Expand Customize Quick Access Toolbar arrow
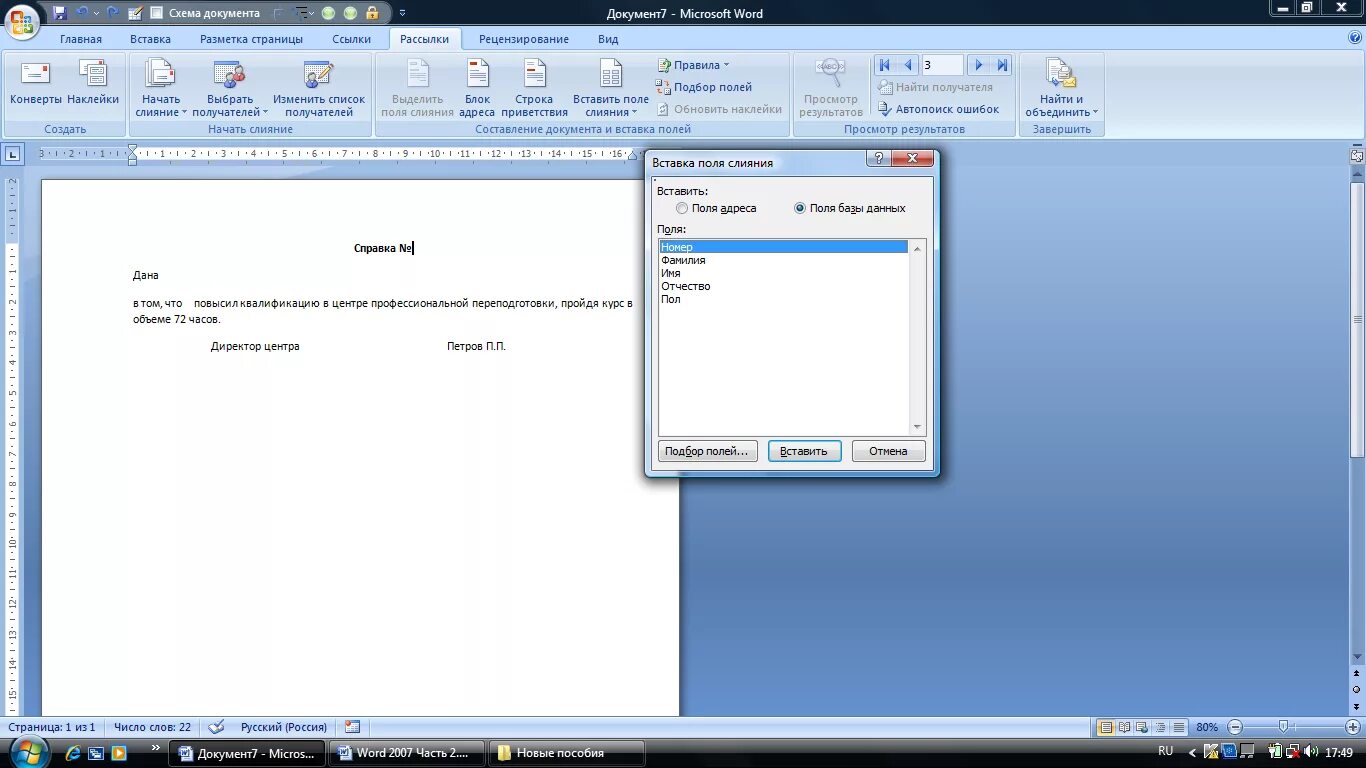This screenshot has height=768, width=1366. (x=402, y=13)
